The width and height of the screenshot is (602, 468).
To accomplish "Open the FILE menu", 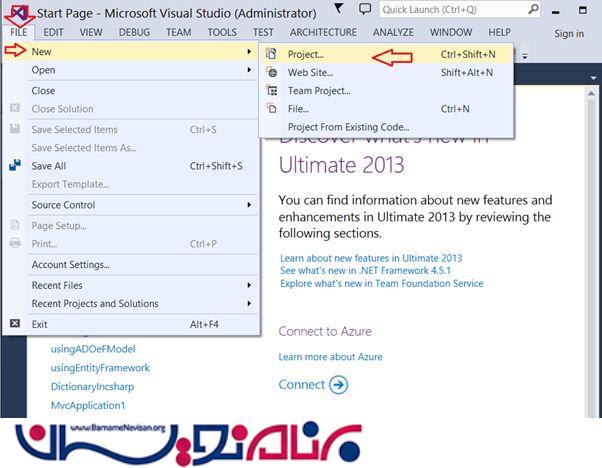I will click(18, 32).
